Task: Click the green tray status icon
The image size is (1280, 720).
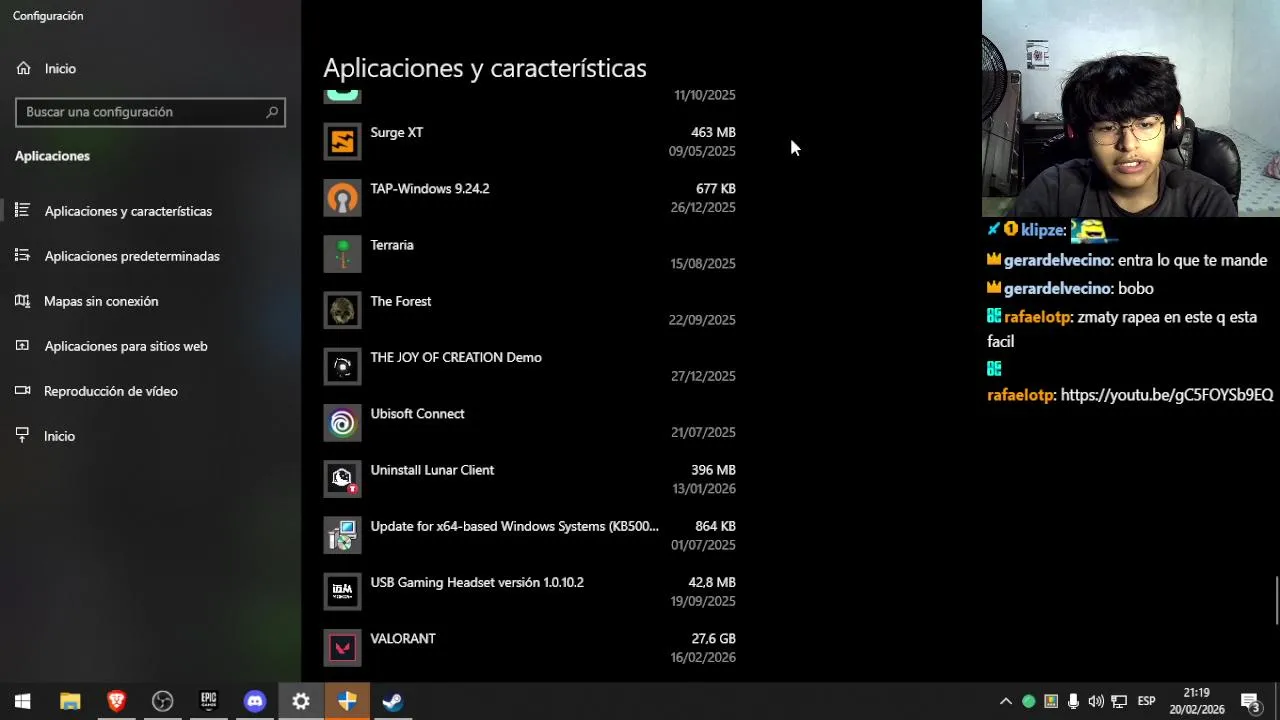Action: (x=1028, y=701)
